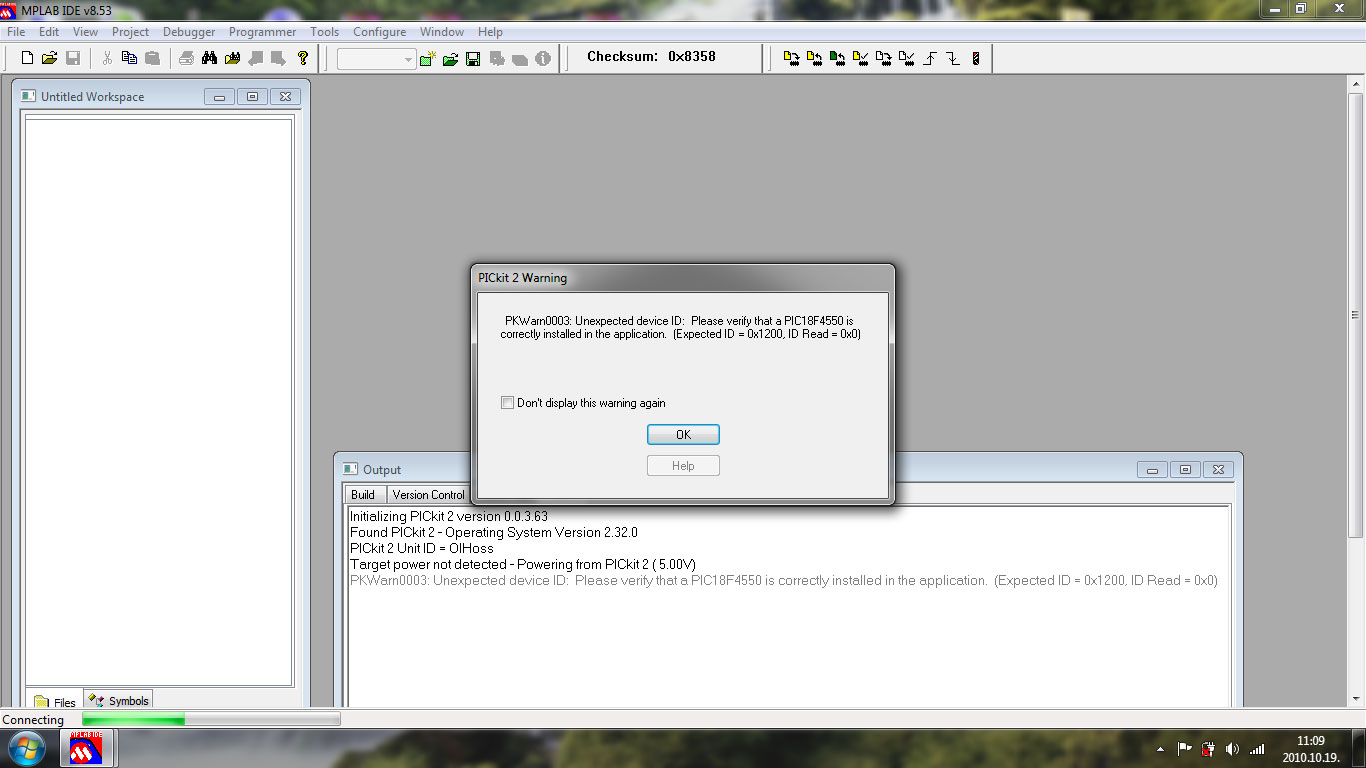Open the Edit menu
1366x768 pixels.
coord(49,32)
